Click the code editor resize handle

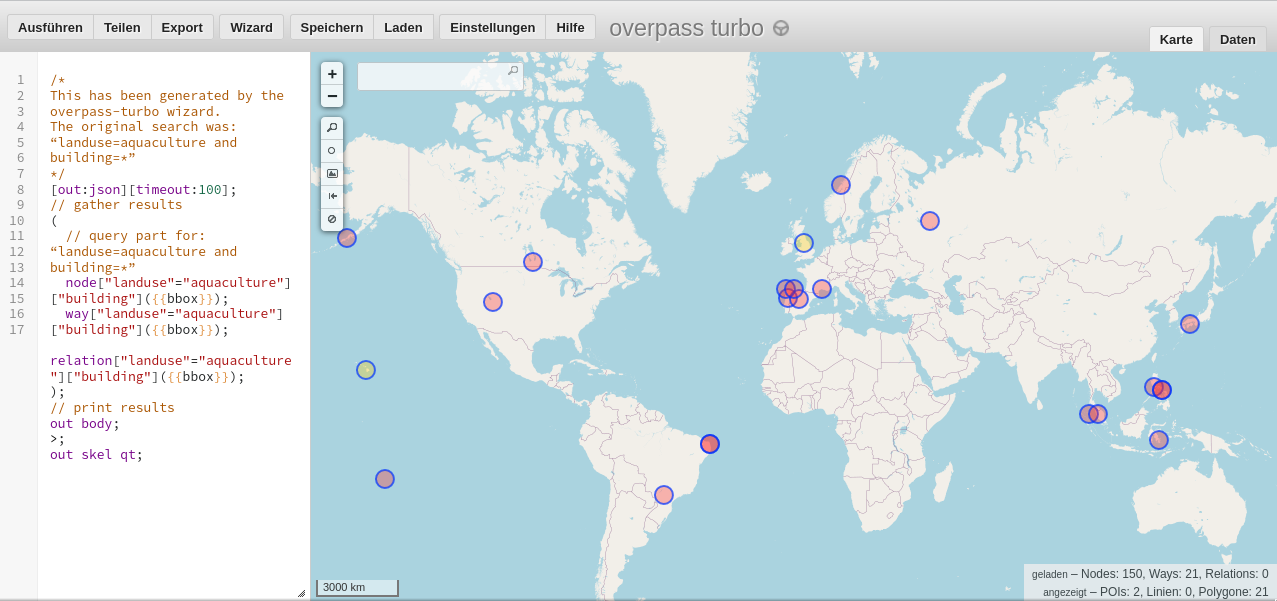tap(301, 593)
